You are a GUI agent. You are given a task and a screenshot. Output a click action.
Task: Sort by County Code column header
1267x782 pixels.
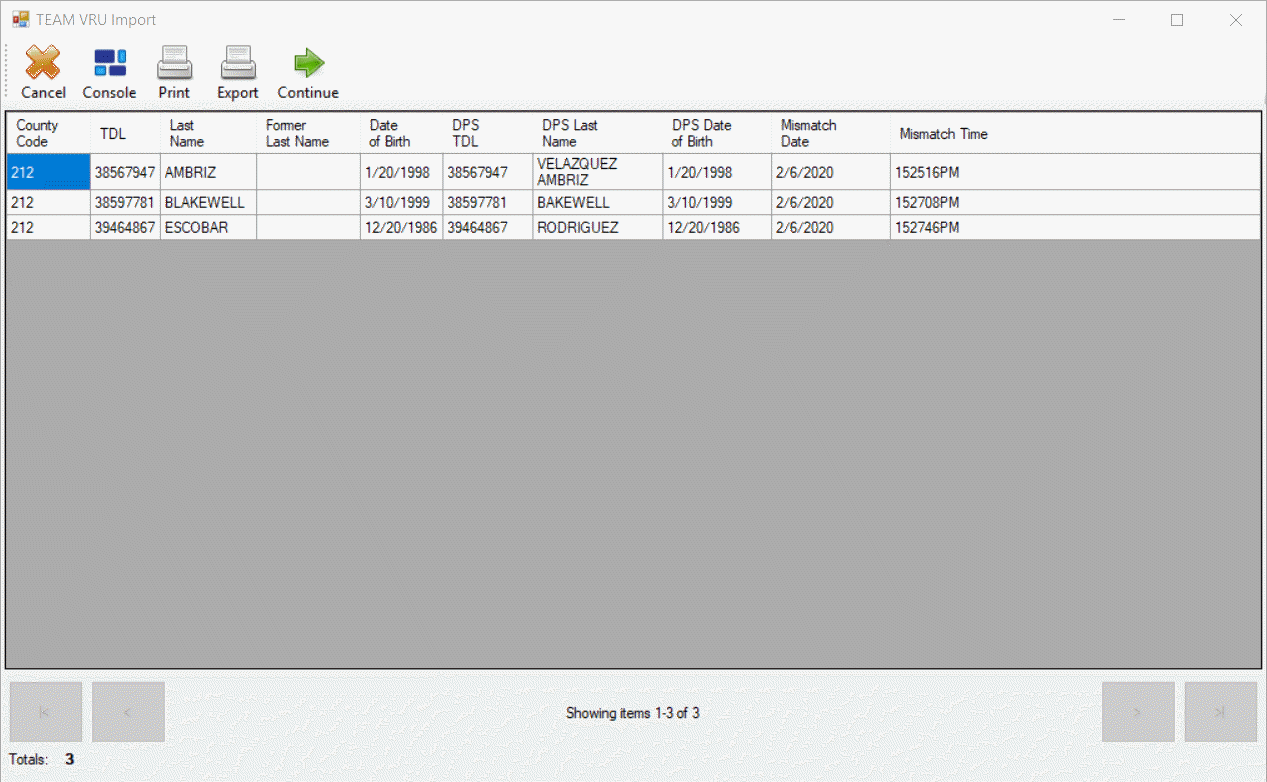pyautogui.click(x=49, y=133)
